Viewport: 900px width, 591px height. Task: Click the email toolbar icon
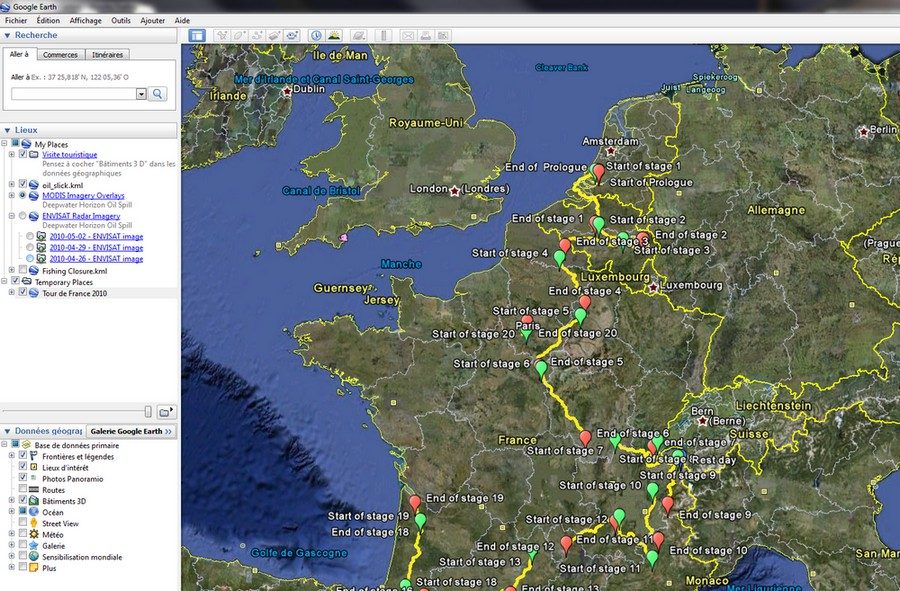coord(408,35)
